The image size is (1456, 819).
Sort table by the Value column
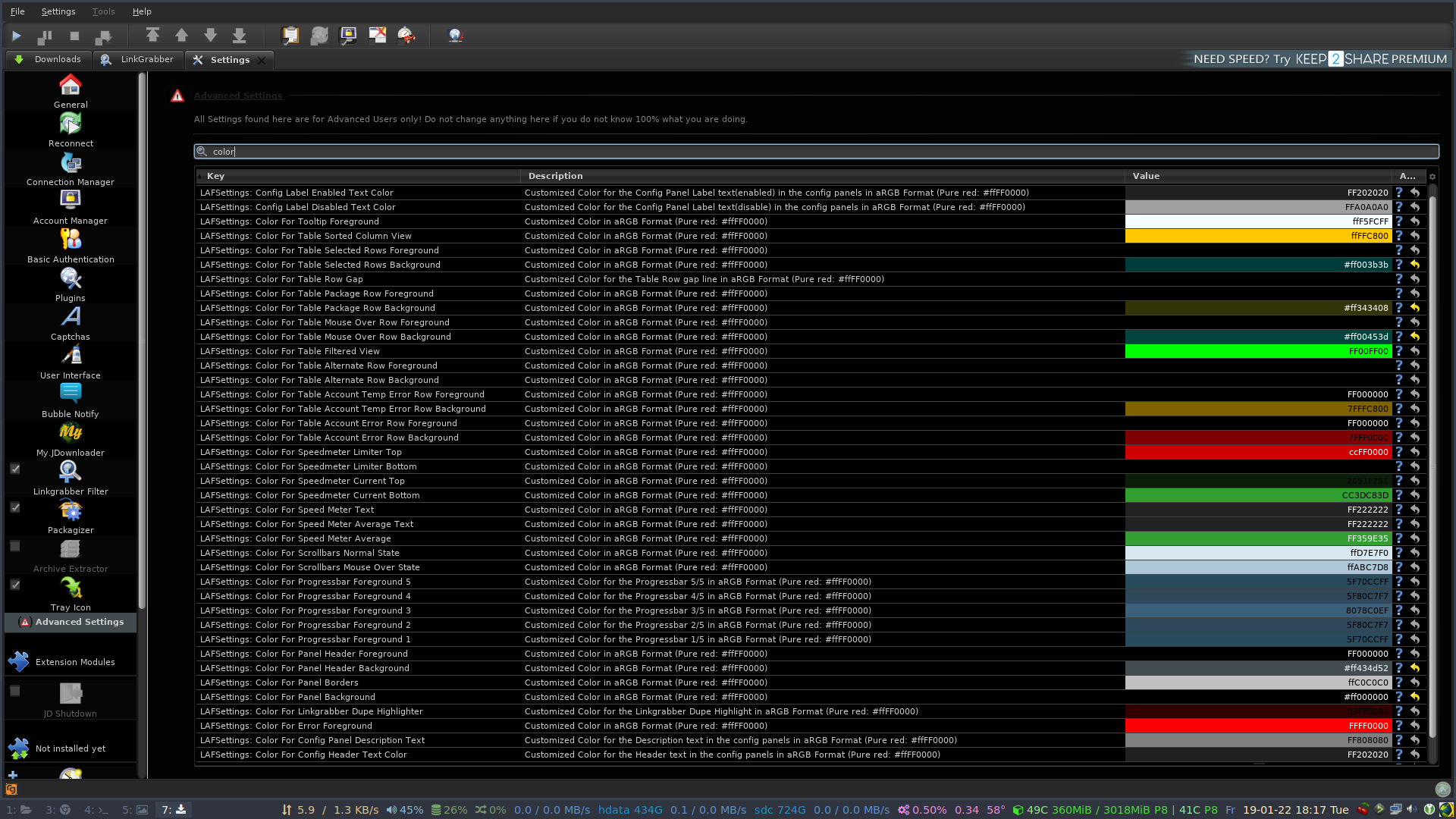pos(1259,176)
